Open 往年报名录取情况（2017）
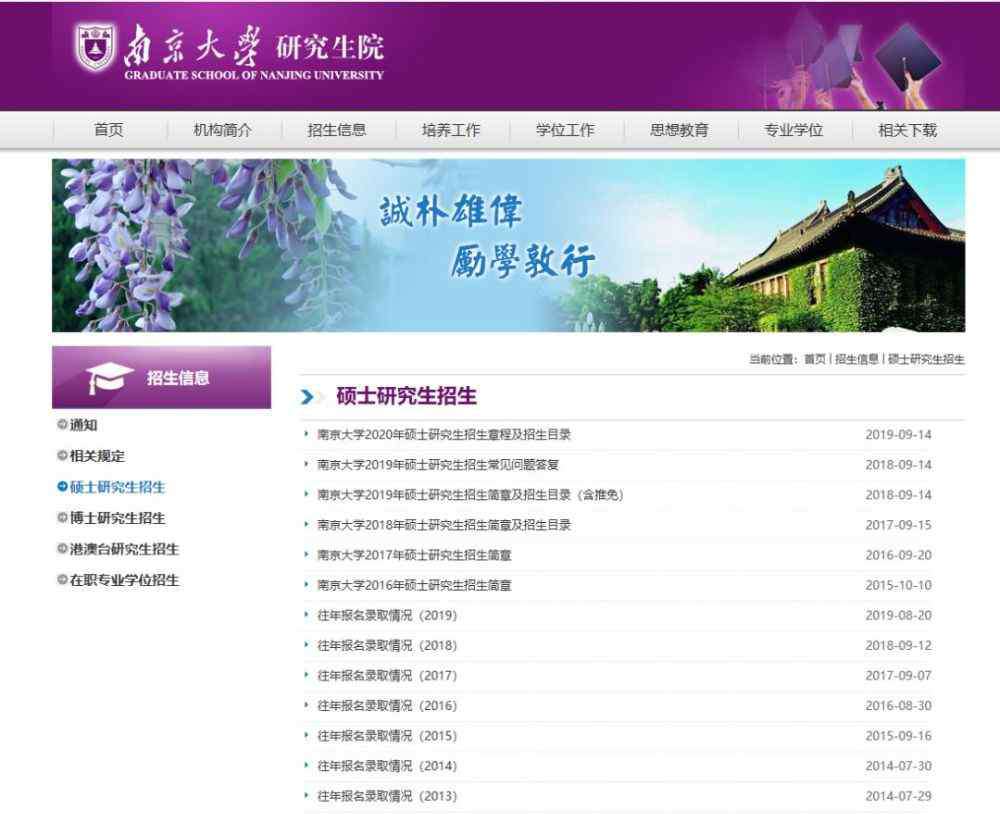Viewport: 1000px width, 814px height. pos(387,676)
